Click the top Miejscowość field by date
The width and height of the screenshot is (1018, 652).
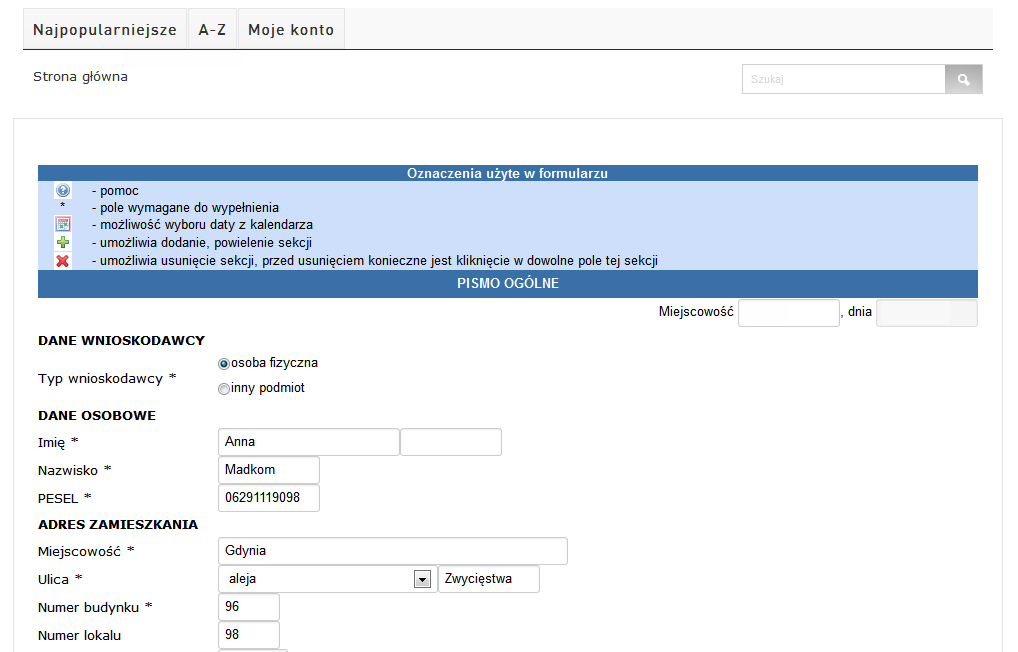tap(788, 313)
